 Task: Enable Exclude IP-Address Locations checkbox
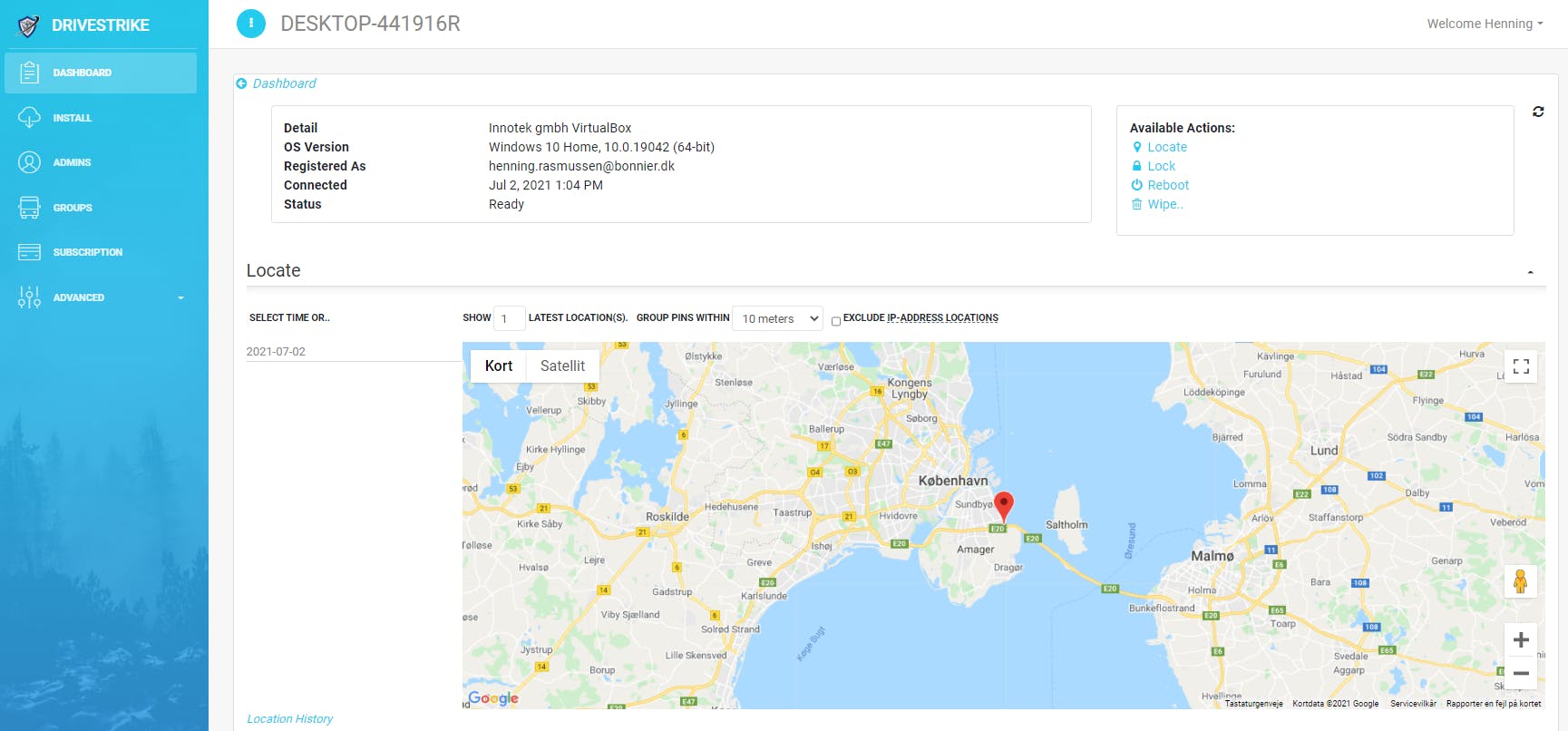[x=836, y=321]
